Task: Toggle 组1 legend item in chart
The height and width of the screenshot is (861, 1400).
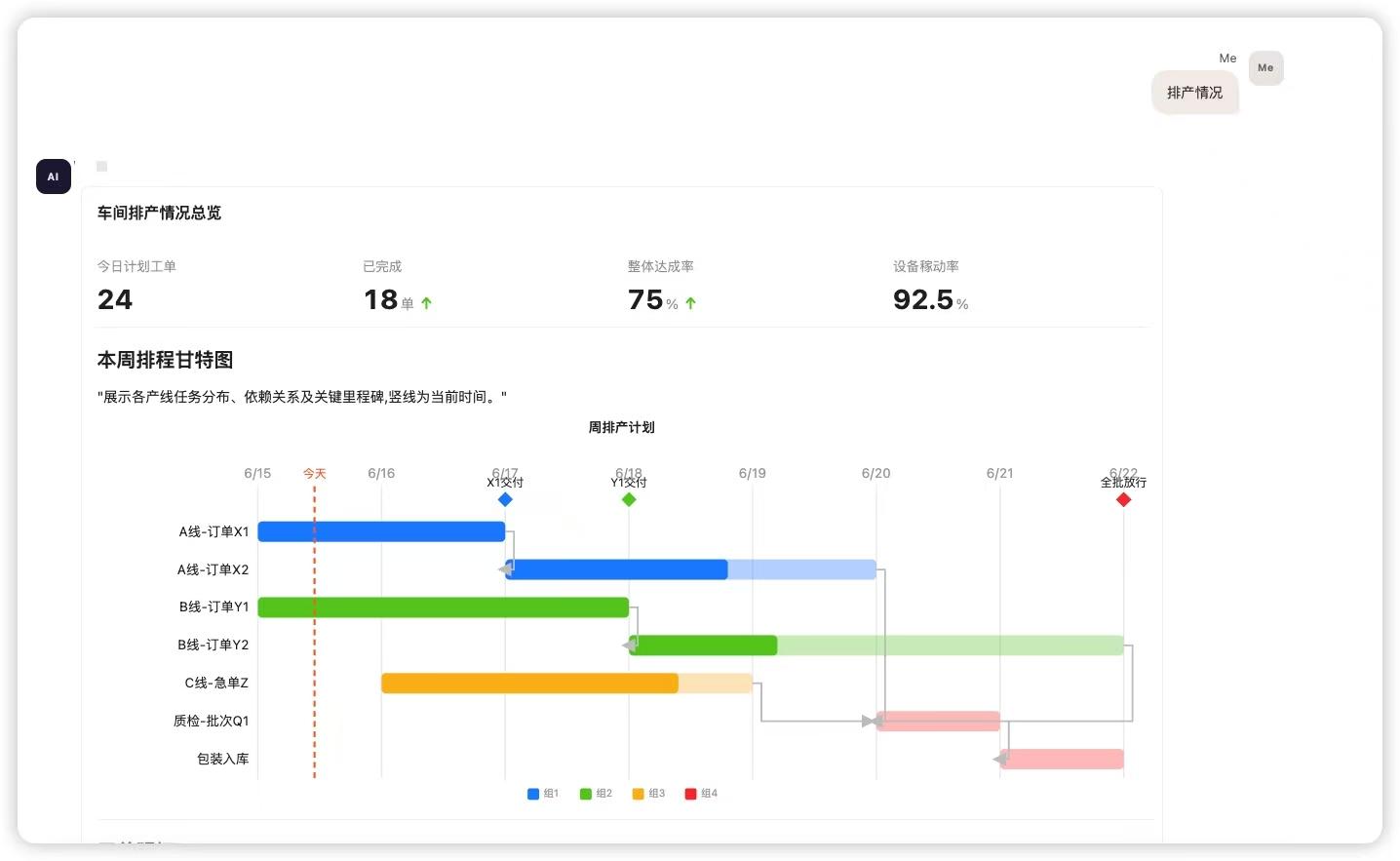Action: (x=543, y=794)
